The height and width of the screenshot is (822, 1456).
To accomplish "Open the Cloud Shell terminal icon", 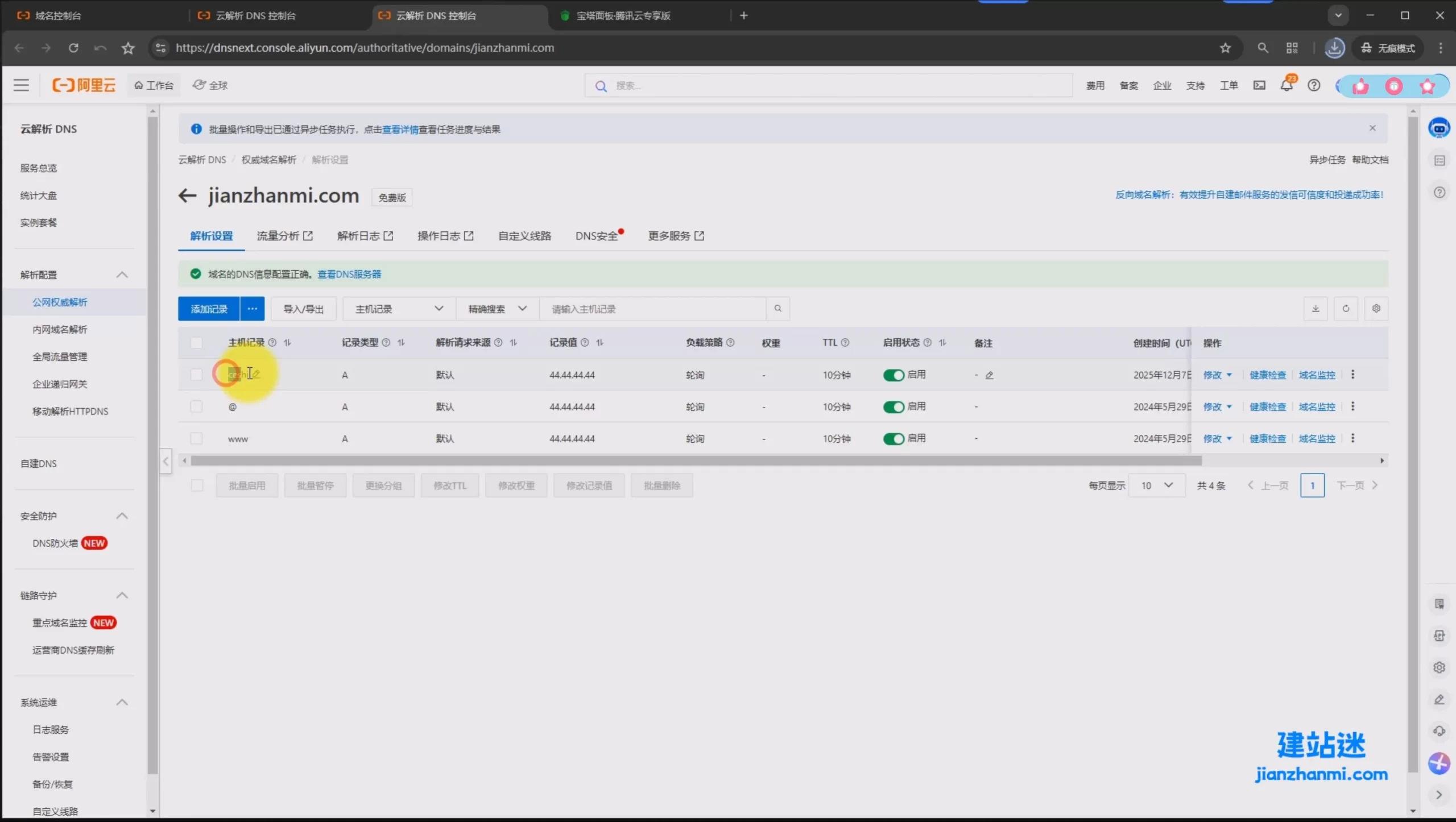I will pyautogui.click(x=1259, y=85).
